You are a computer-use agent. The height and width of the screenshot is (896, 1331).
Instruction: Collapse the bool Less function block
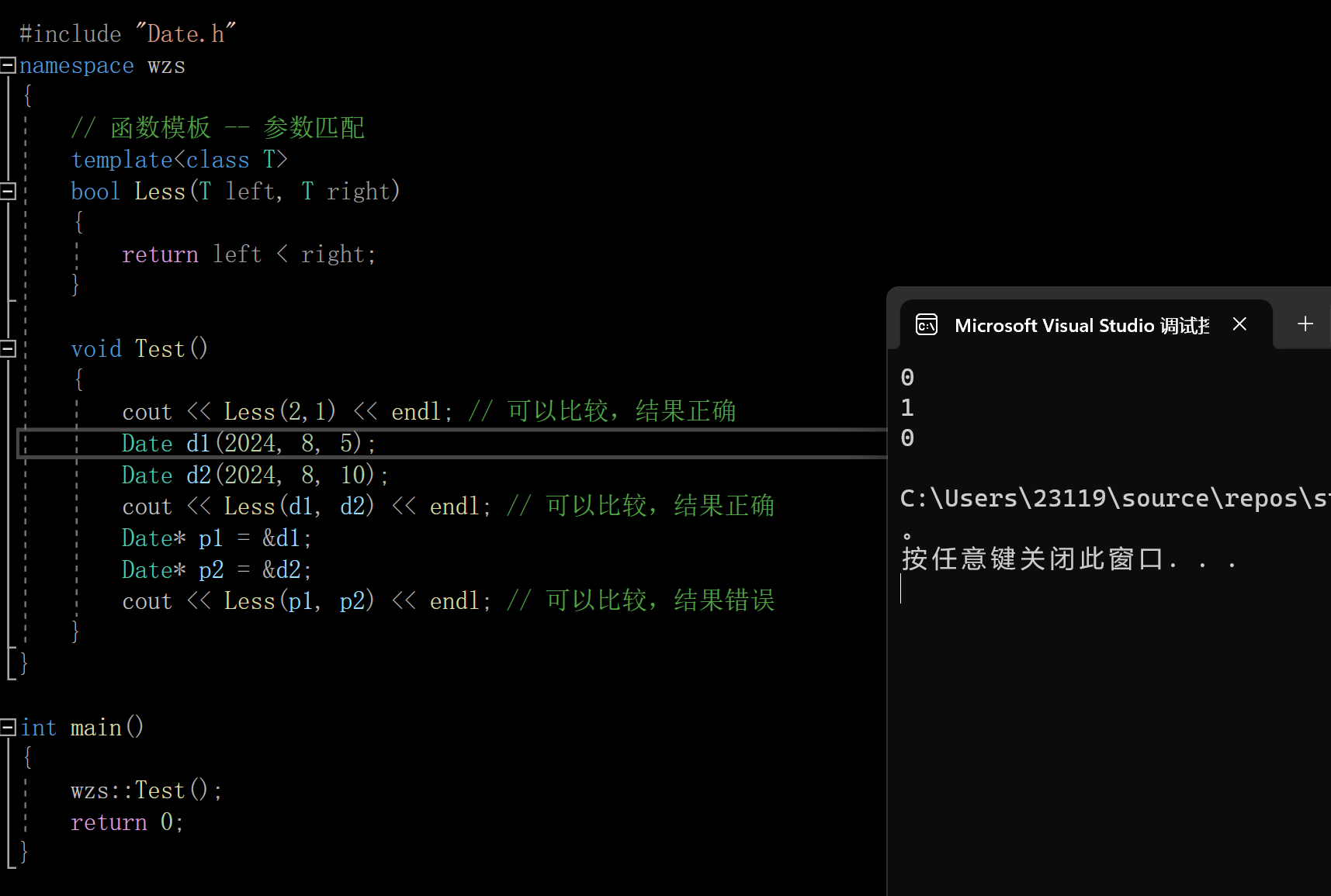tap(8, 191)
